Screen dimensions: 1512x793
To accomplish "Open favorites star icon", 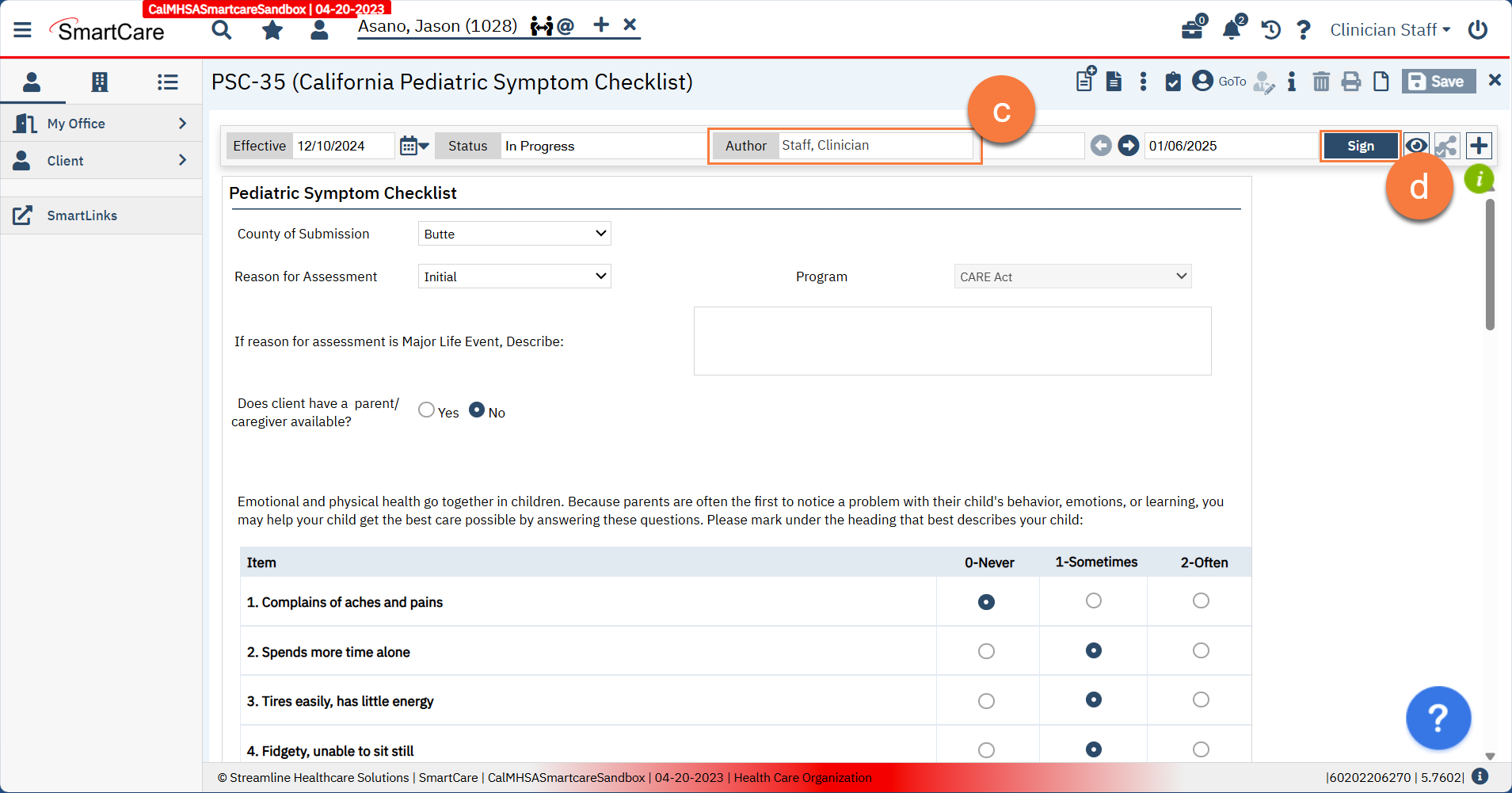I will [272, 30].
